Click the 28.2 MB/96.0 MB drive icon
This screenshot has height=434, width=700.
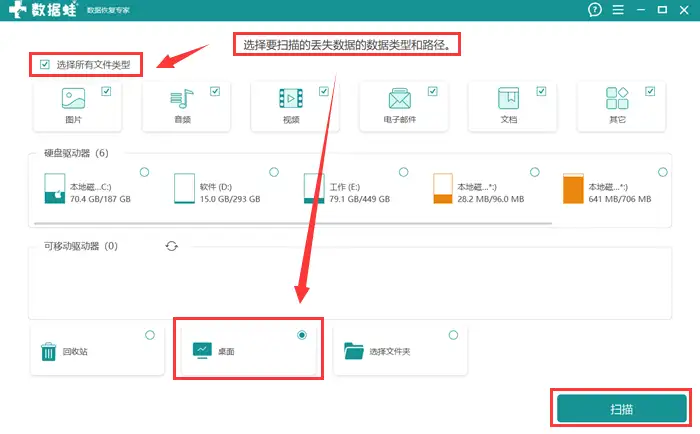(443, 188)
